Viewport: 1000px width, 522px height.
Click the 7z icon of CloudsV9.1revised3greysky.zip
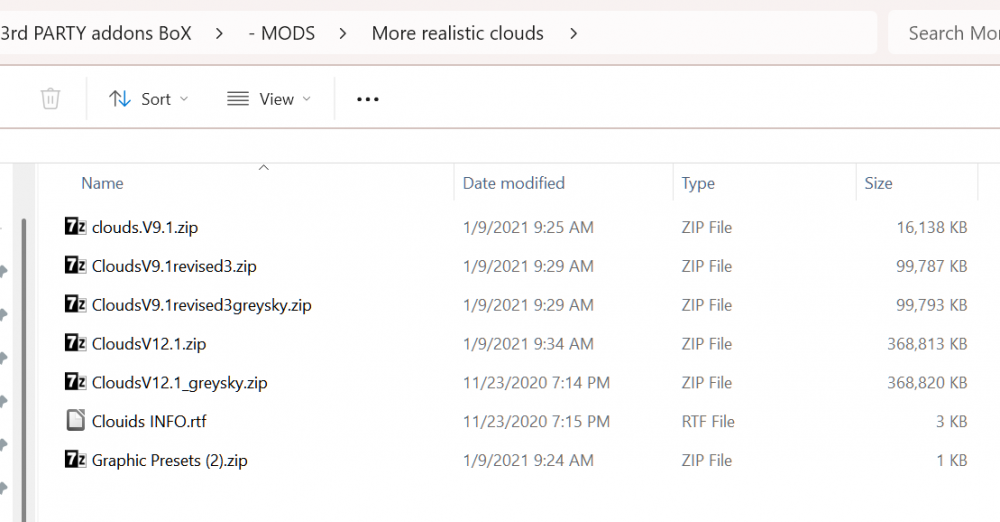(x=75, y=304)
